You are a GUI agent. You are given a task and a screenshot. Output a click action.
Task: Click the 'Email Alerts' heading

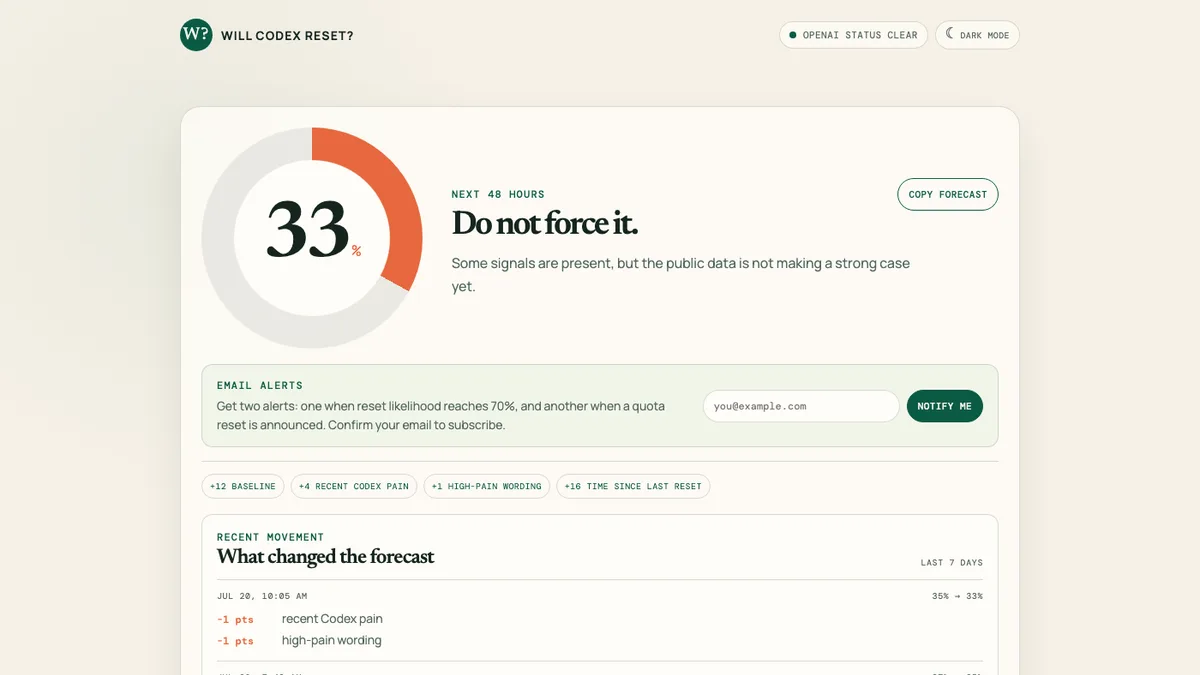(260, 385)
